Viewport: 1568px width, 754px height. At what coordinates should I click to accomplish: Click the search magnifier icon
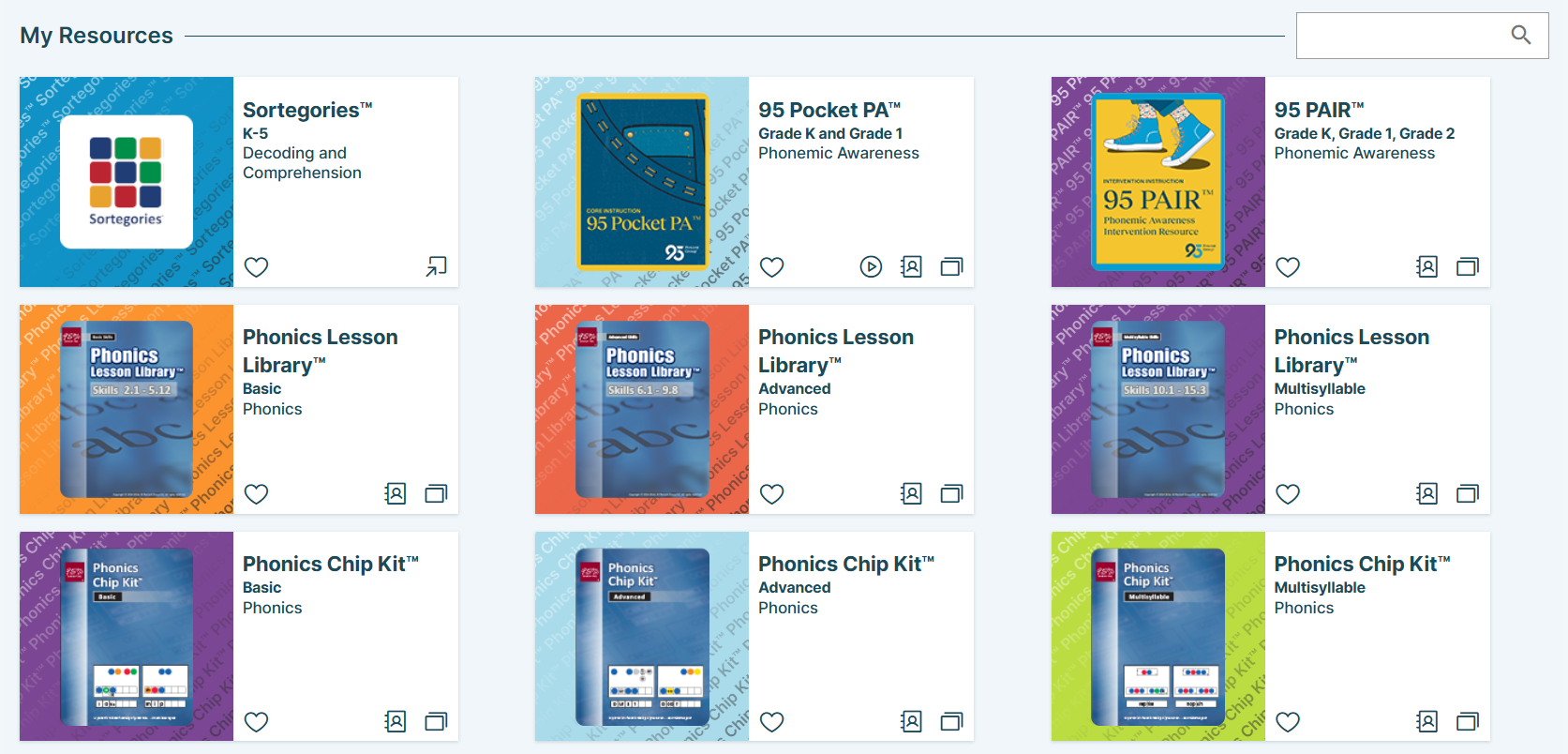pyautogui.click(x=1520, y=35)
